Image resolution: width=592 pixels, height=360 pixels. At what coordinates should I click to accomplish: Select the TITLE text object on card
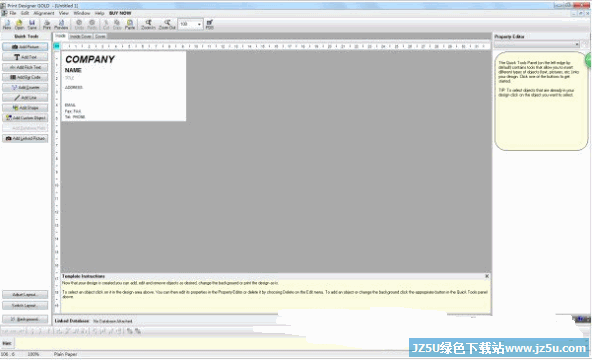69,78
